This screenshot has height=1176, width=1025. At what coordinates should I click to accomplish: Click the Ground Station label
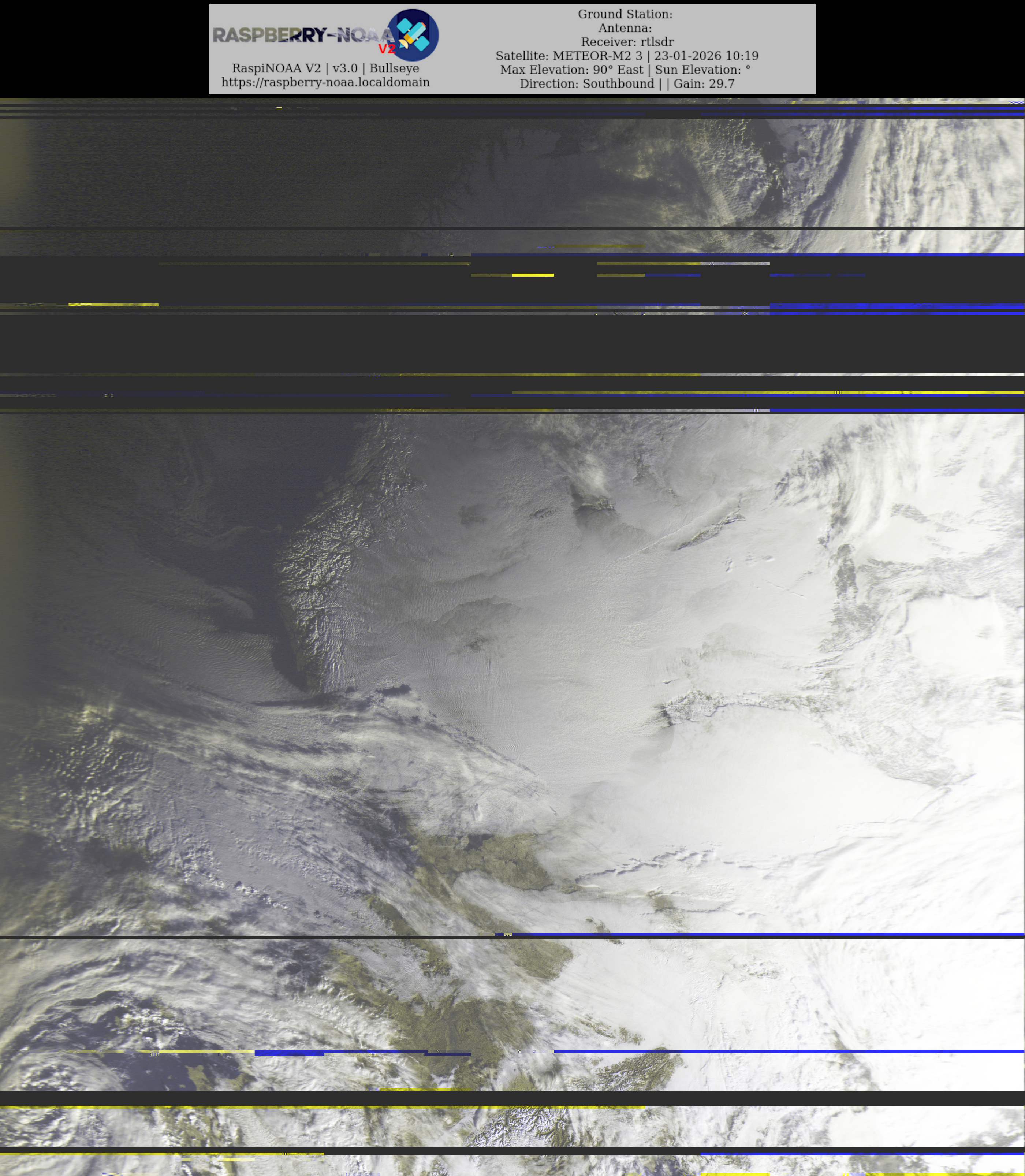point(625,14)
